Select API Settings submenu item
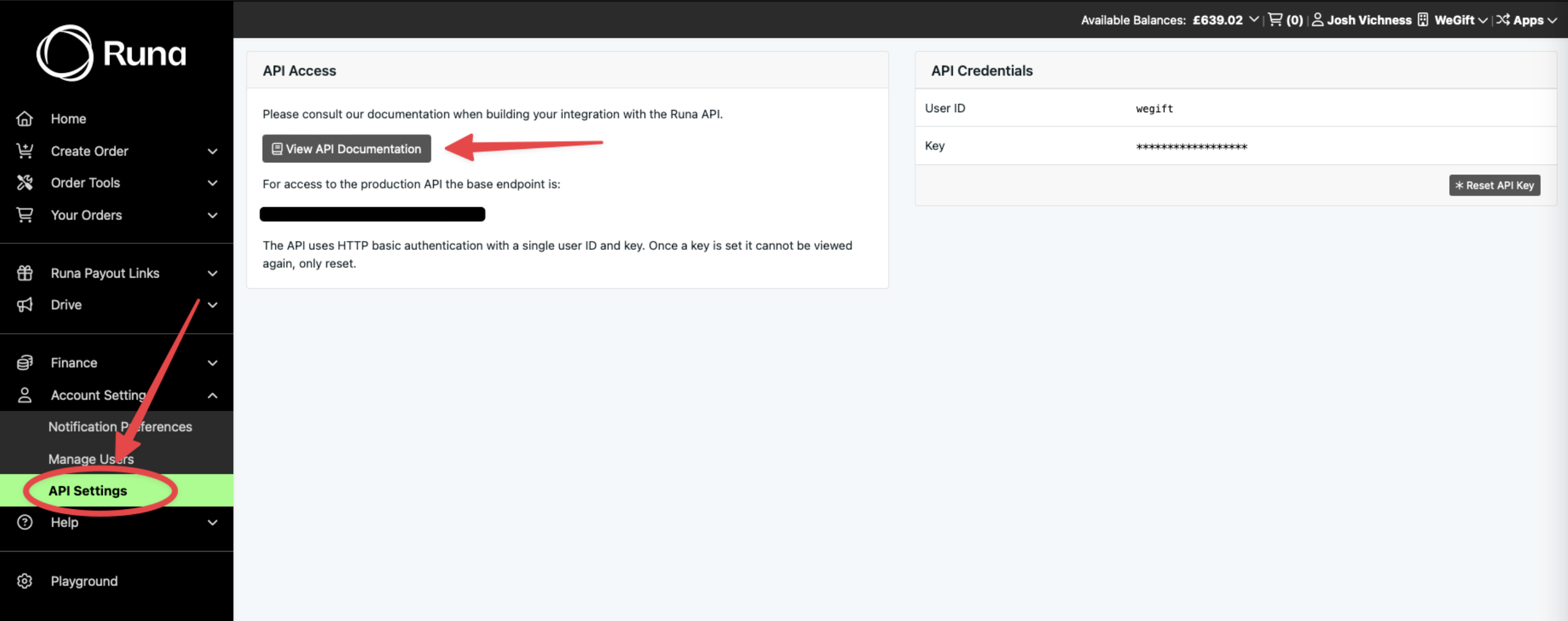 coord(88,490)
